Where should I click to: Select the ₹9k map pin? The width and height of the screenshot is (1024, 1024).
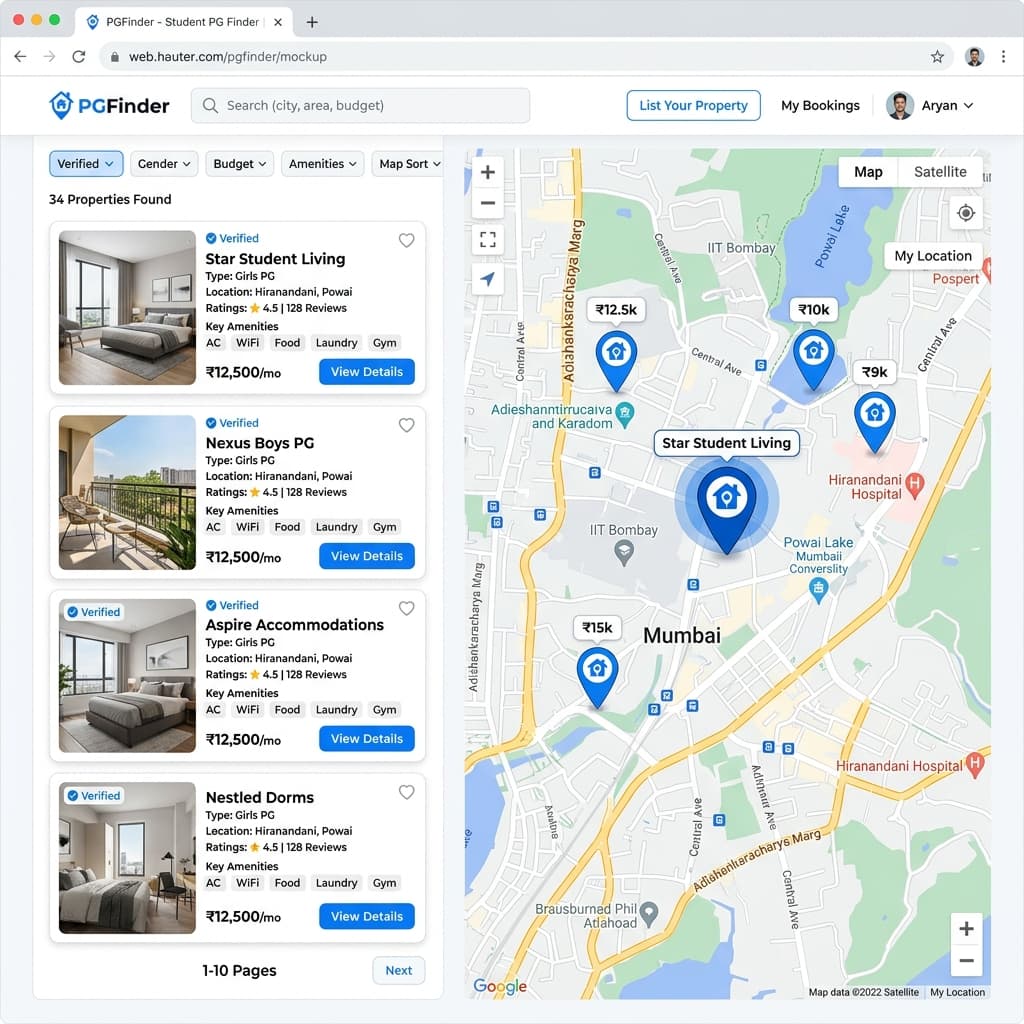tap(874, 421)
